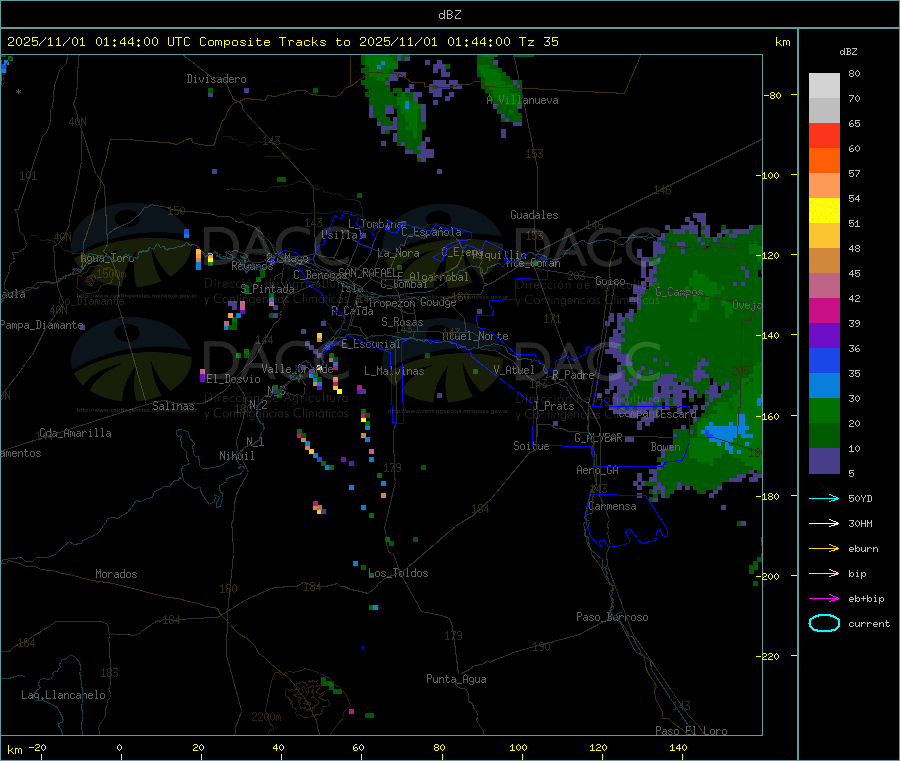Click the white 30HM arrow in legend
The image size is (900, 761).
coord(824,523)
